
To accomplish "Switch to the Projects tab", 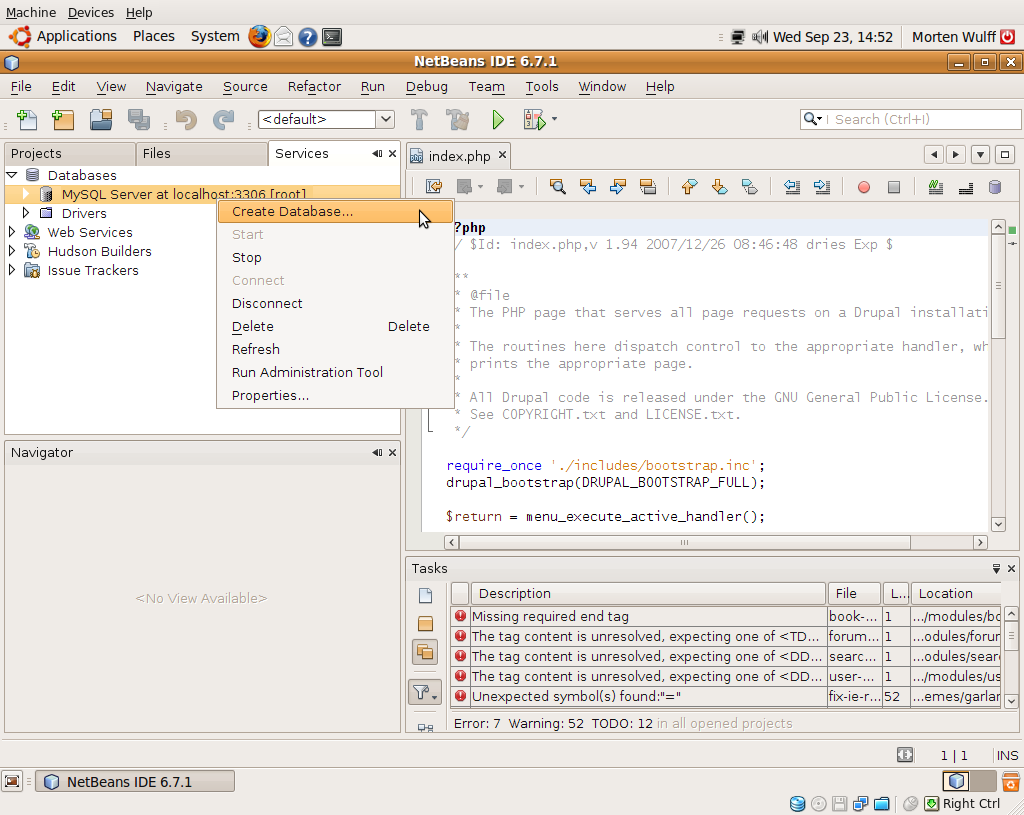I will point(70,153).
